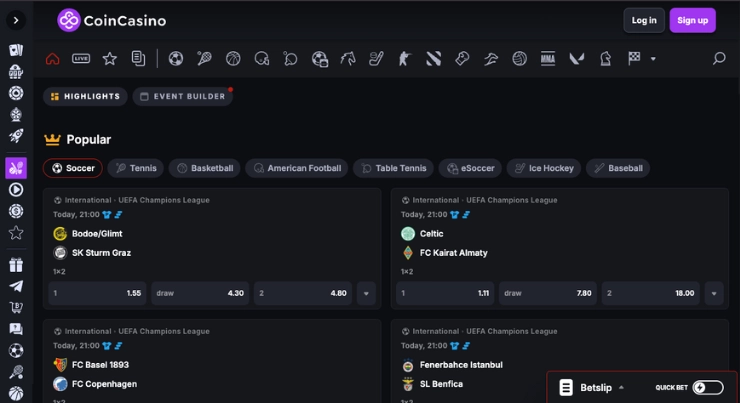The width and height of the screenshot is (740, 403).
Task: Open the play circle sidebar icon
Action: point(16,190)
